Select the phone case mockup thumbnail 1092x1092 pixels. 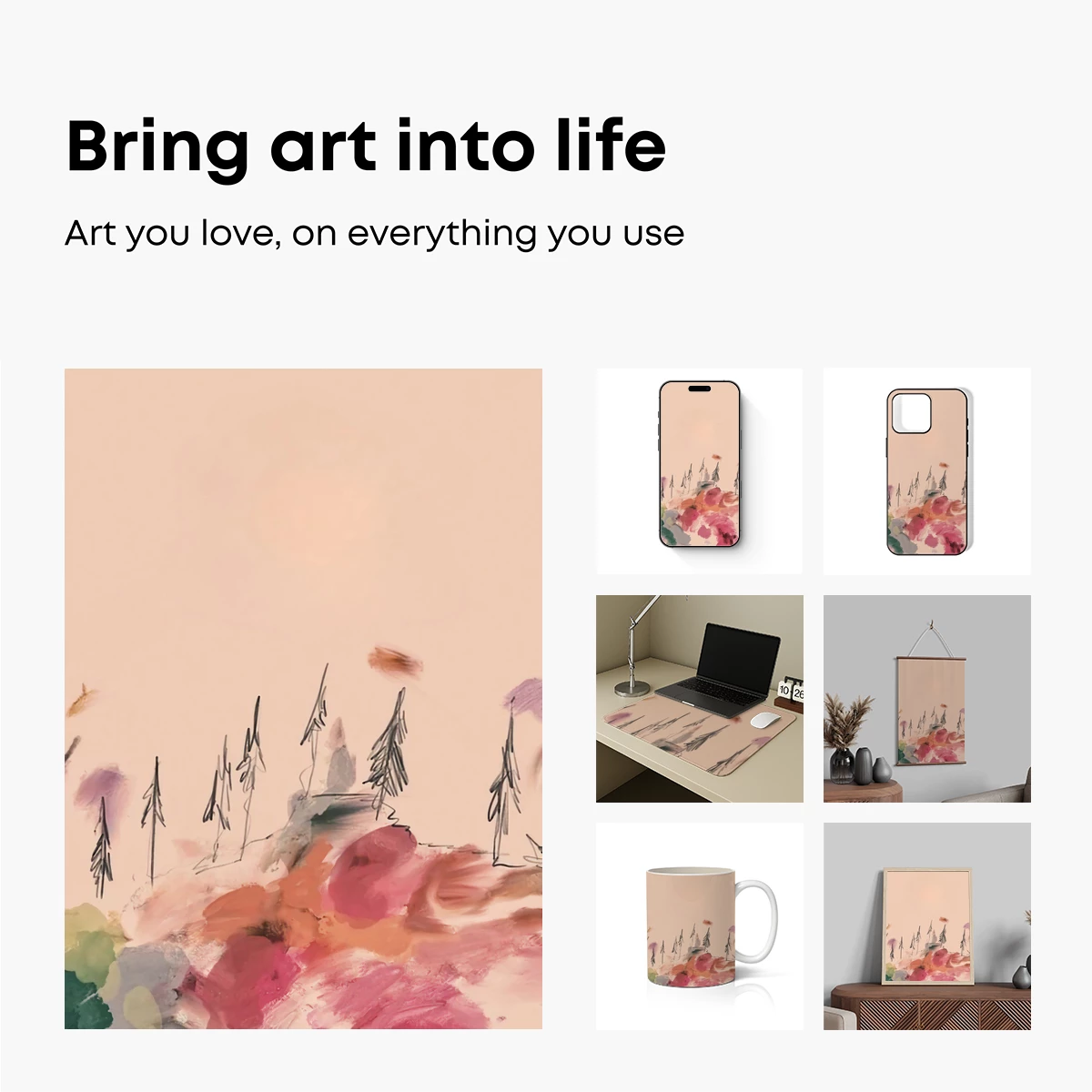(927, 471)
